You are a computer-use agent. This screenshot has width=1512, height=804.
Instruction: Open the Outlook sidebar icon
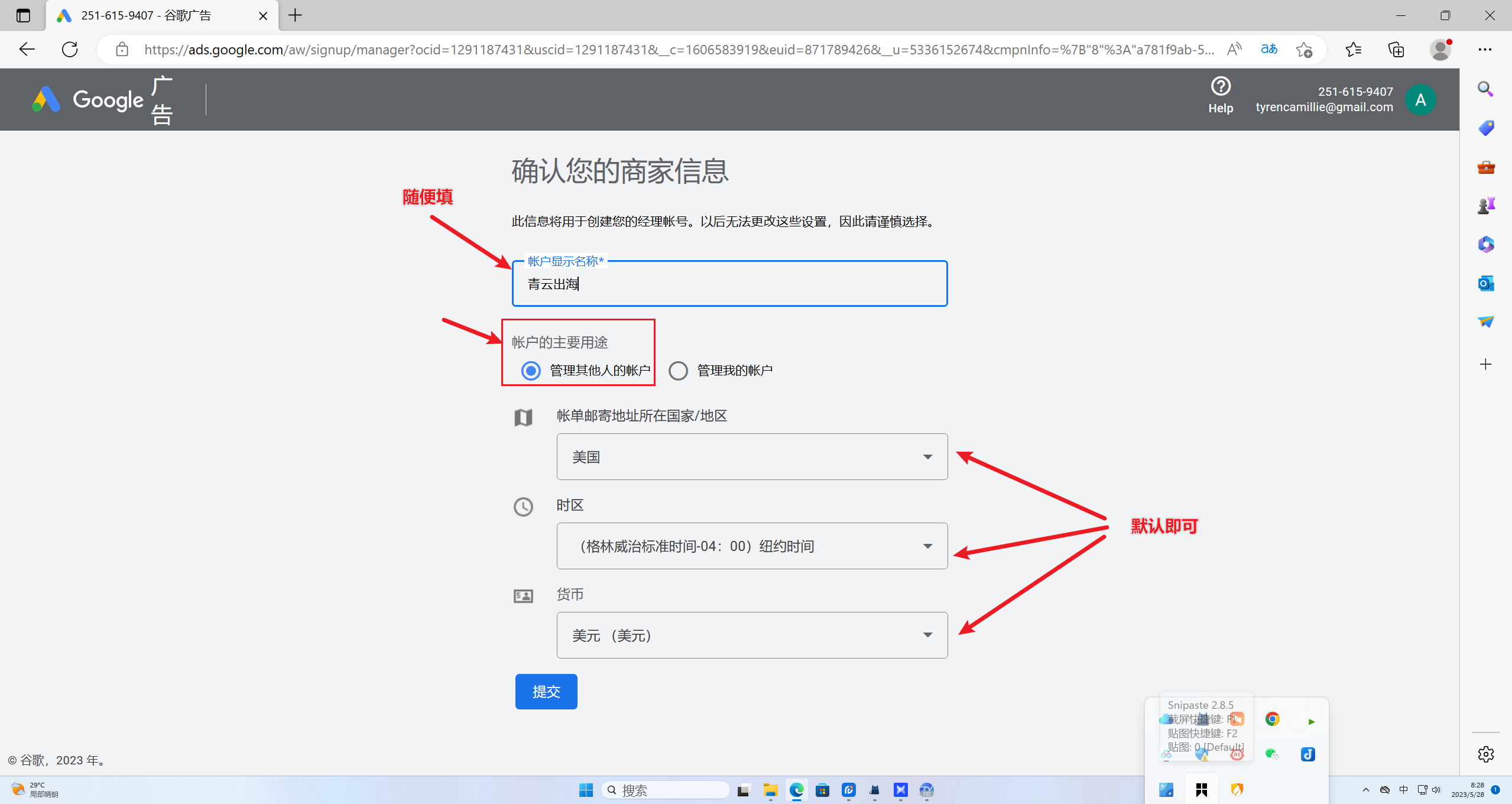point(1485,284)
